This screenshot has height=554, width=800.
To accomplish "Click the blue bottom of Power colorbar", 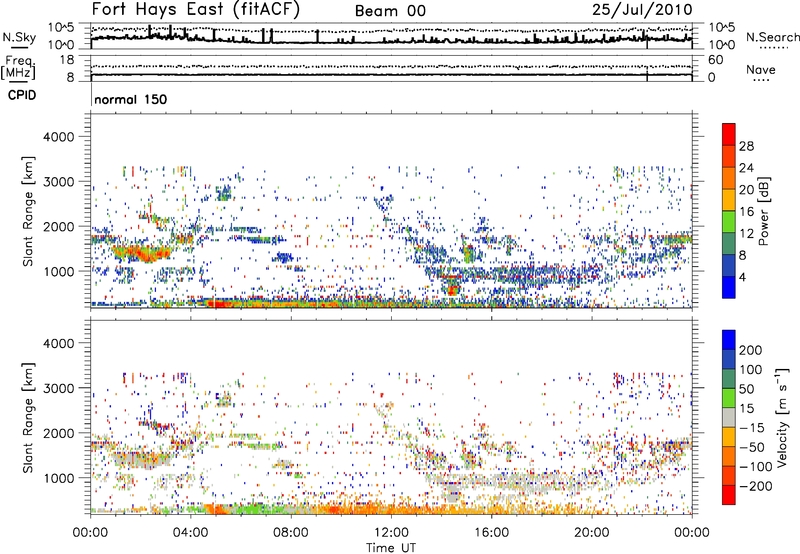I will (729, 287).
